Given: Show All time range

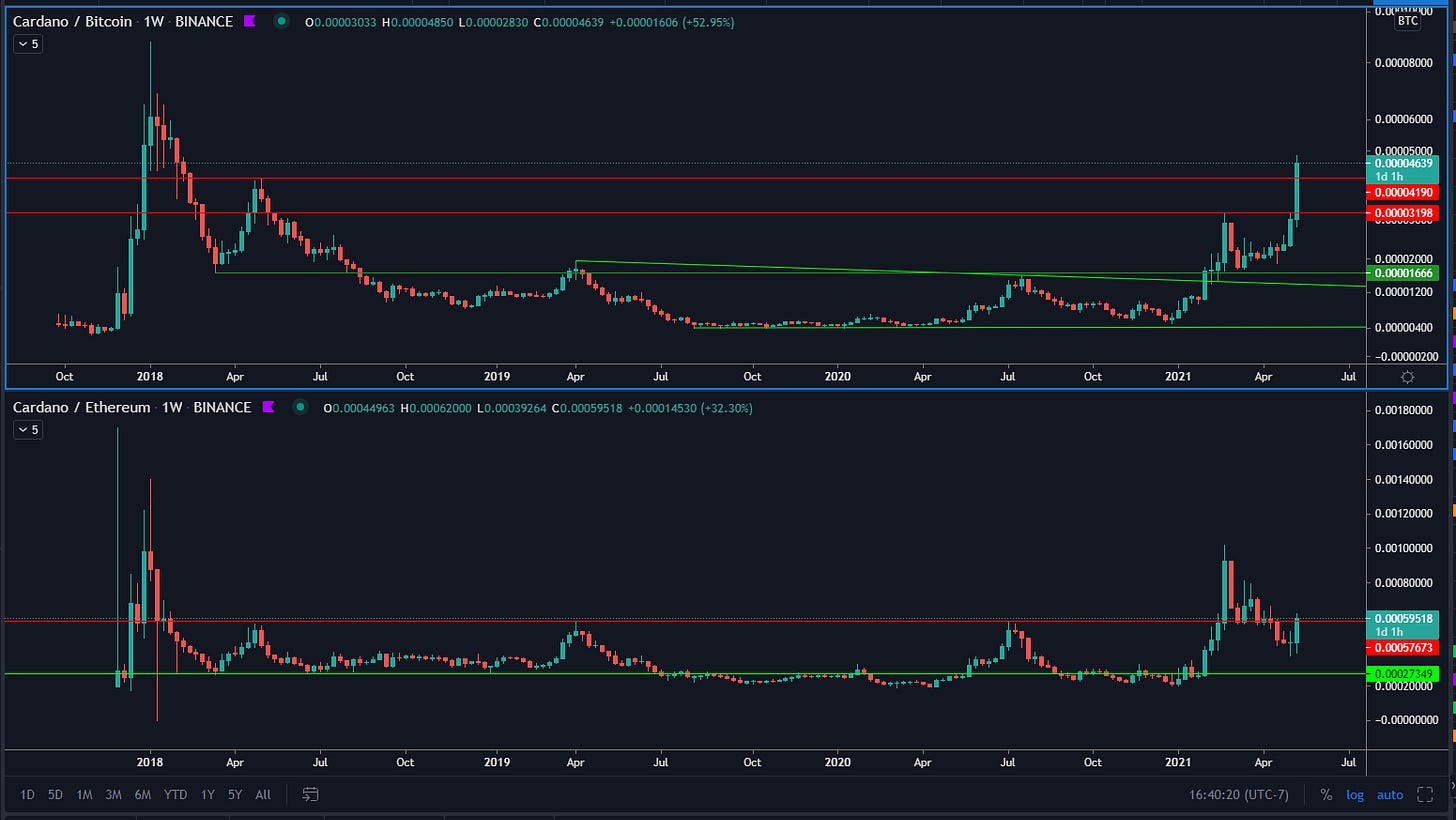Looking at the screenshot, I should (x=263, y=795).
